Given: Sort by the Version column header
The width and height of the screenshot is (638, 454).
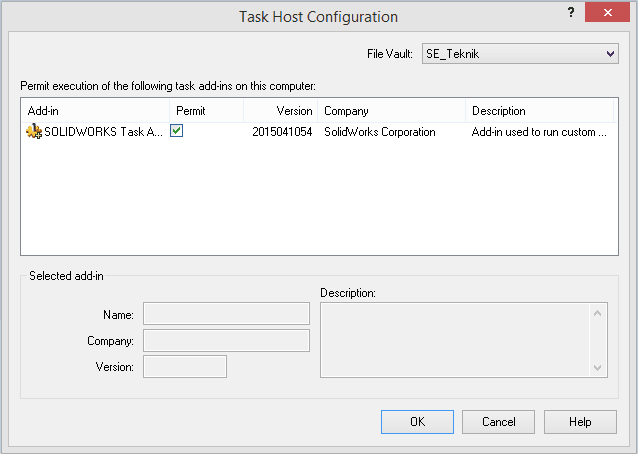Looking at the screenshot, I should point(280,111).
